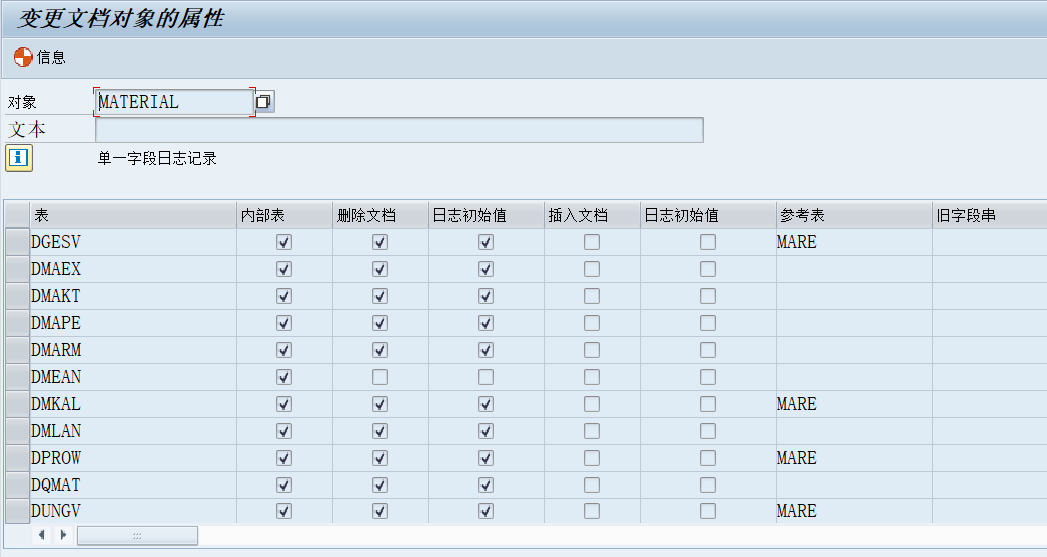Toggle 删除文档 checkbox for DMLAN
The image size is (1047, 557).
tap(380, 431)
